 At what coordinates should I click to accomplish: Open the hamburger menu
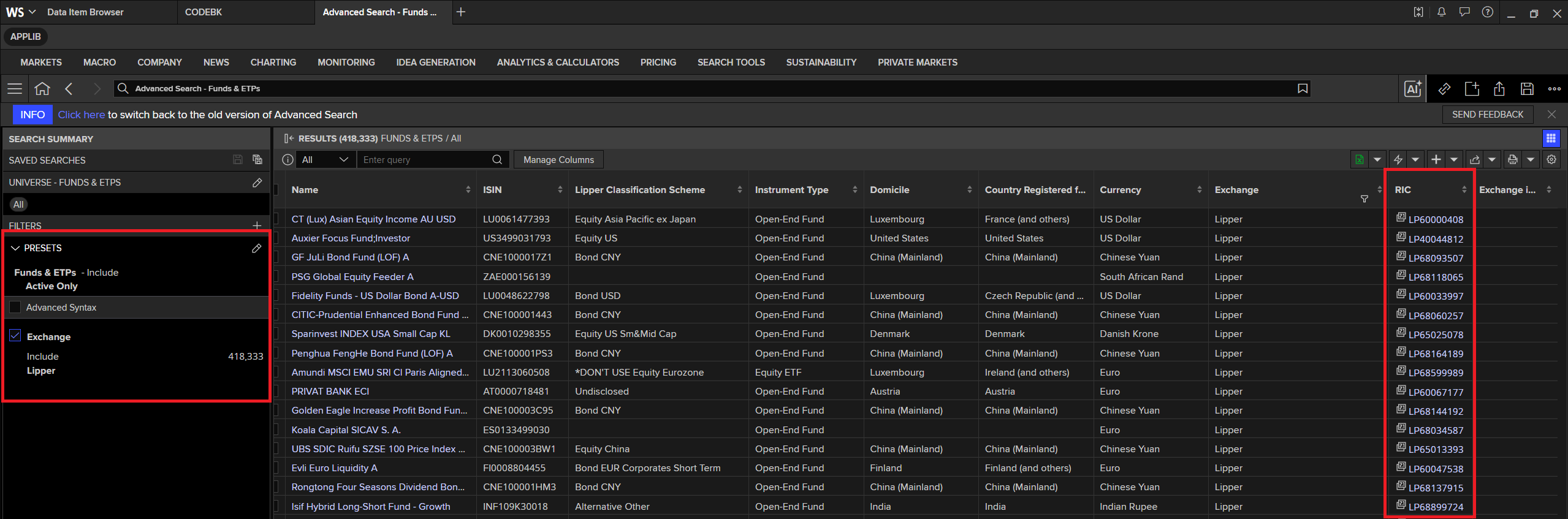[x=15, y=89]
